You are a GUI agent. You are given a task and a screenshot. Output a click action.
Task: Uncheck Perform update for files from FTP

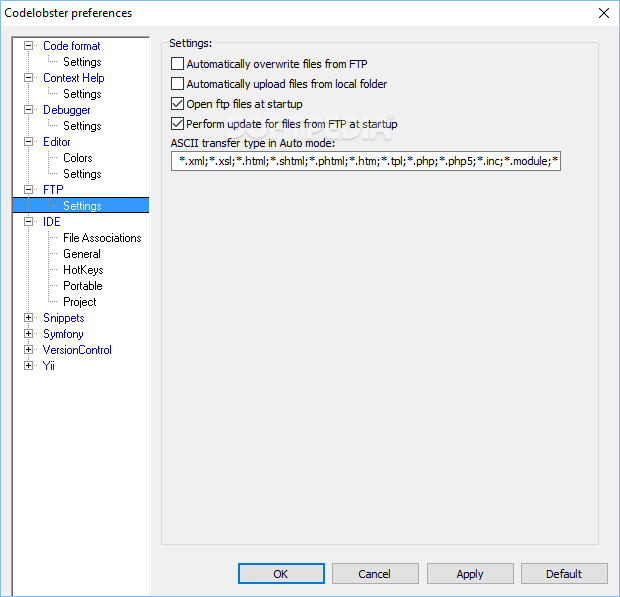177,124
